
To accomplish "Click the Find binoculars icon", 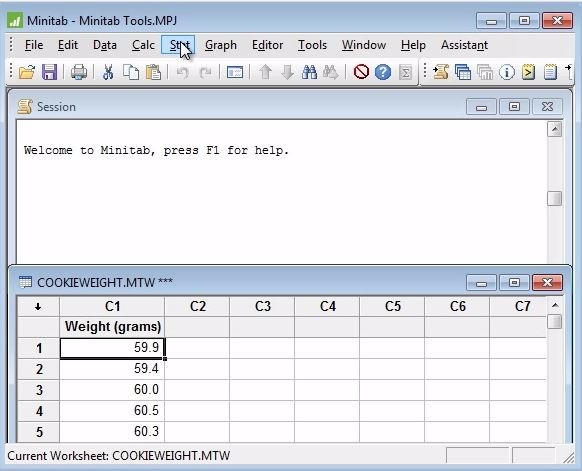I will click(x=309, y=72).
